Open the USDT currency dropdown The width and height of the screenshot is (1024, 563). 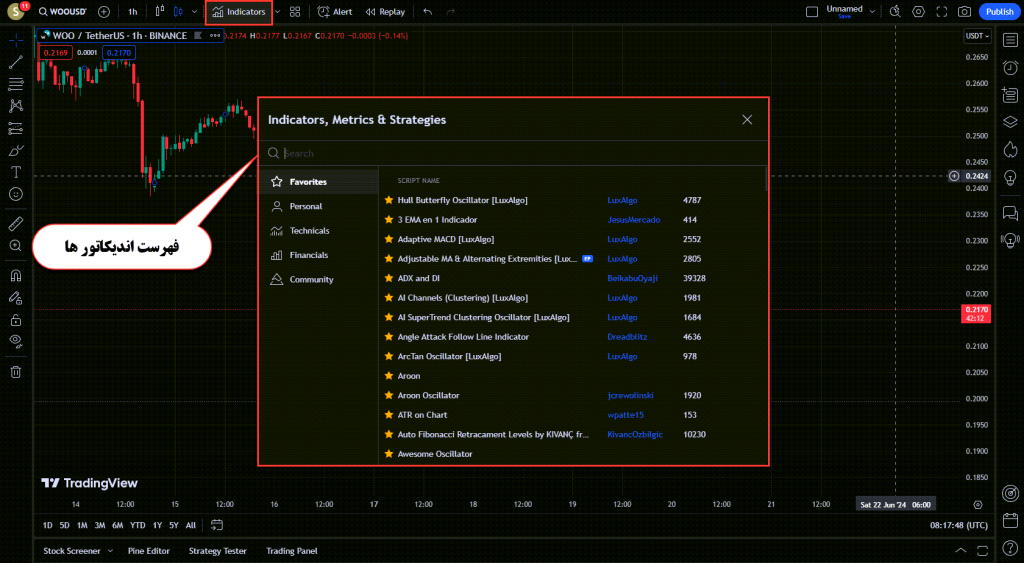[x=977, y=36]
